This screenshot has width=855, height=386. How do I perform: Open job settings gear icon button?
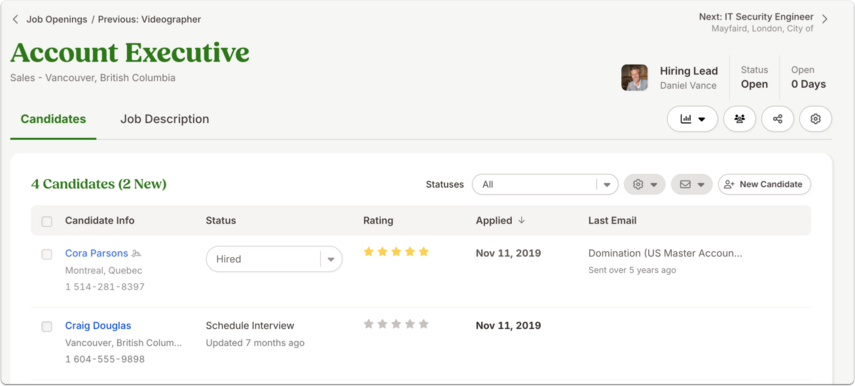click(x=815, y=119)
